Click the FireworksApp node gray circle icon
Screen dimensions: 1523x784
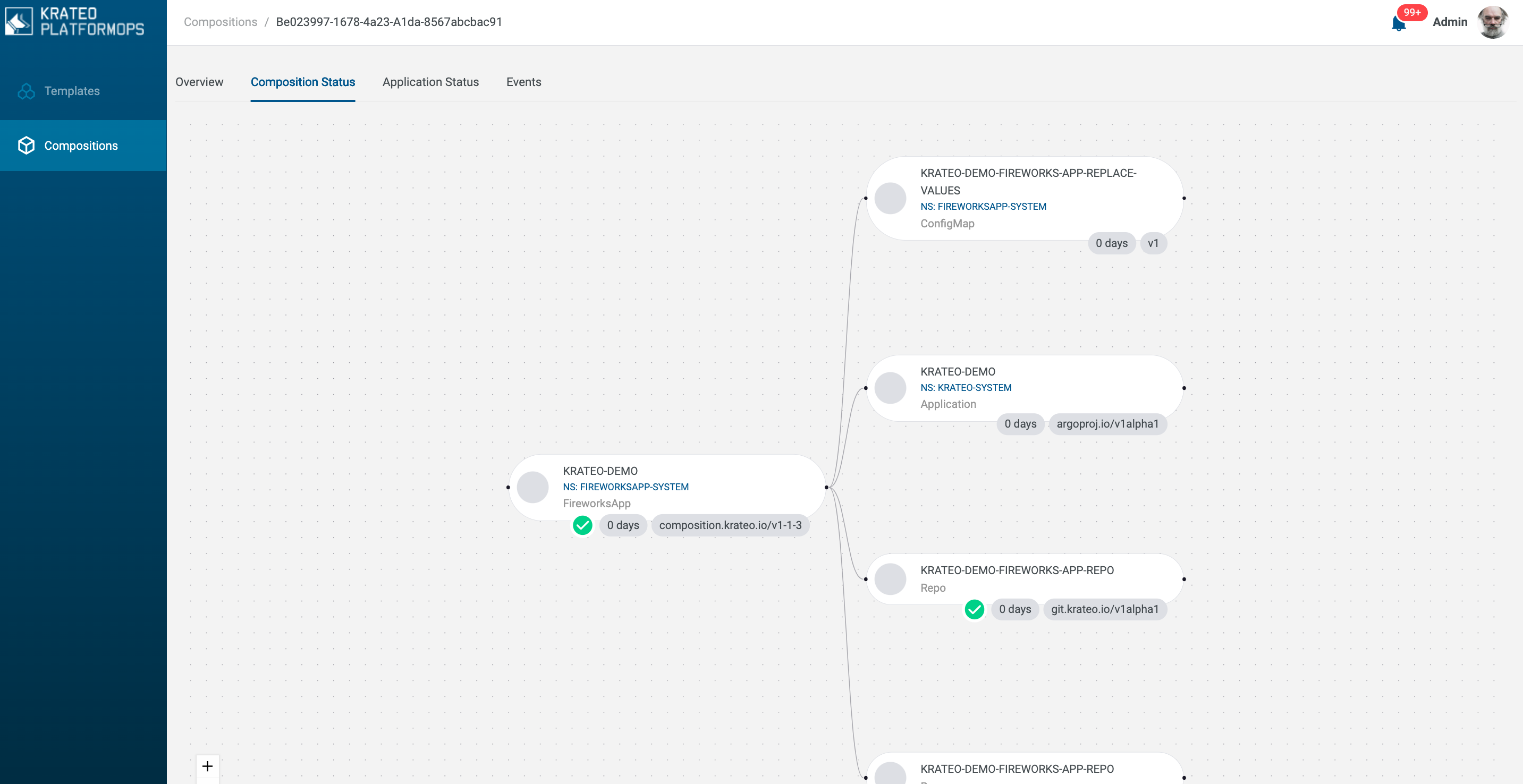(x=532, y=488)
